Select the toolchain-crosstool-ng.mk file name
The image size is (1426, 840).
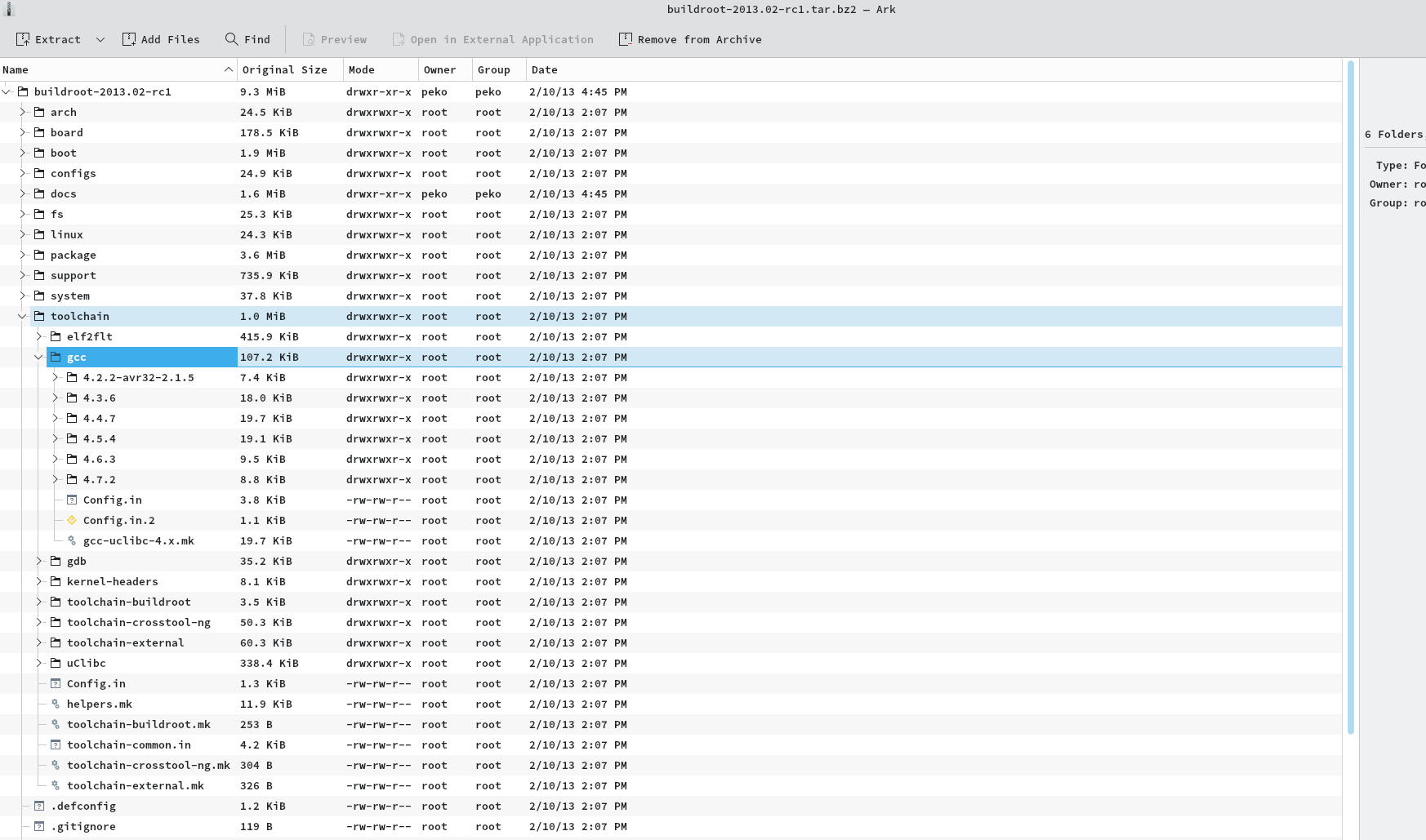(x=149, y=765)
